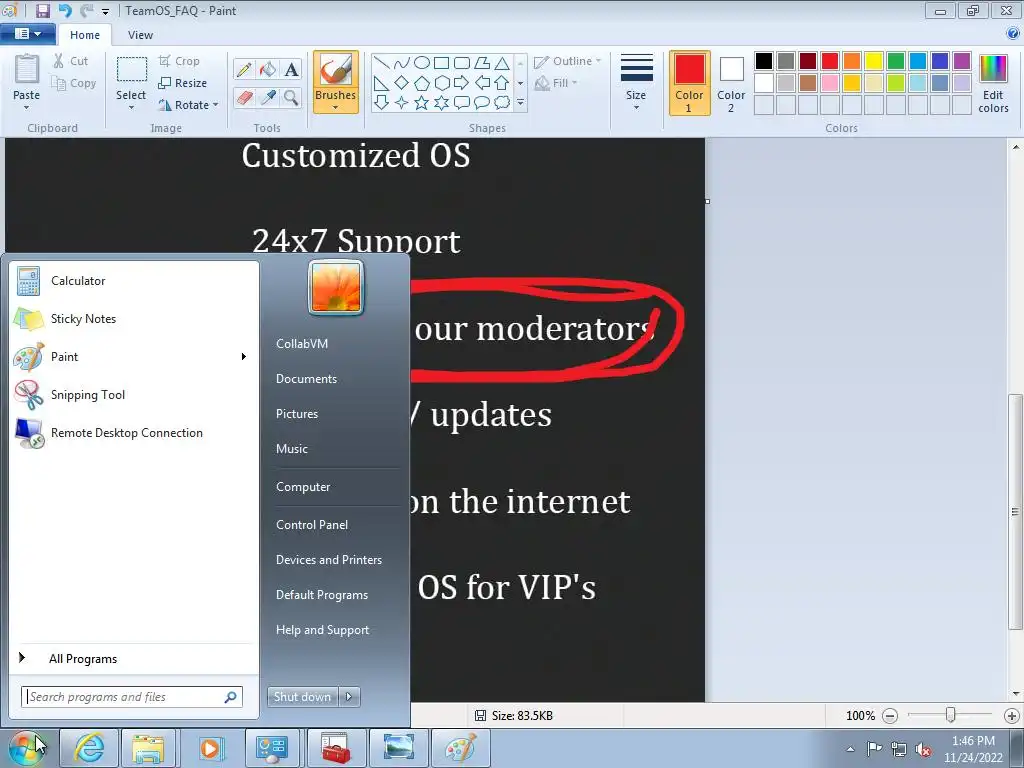
Task: Click the Save icon in title bar
Action: [x=42, y=10]
